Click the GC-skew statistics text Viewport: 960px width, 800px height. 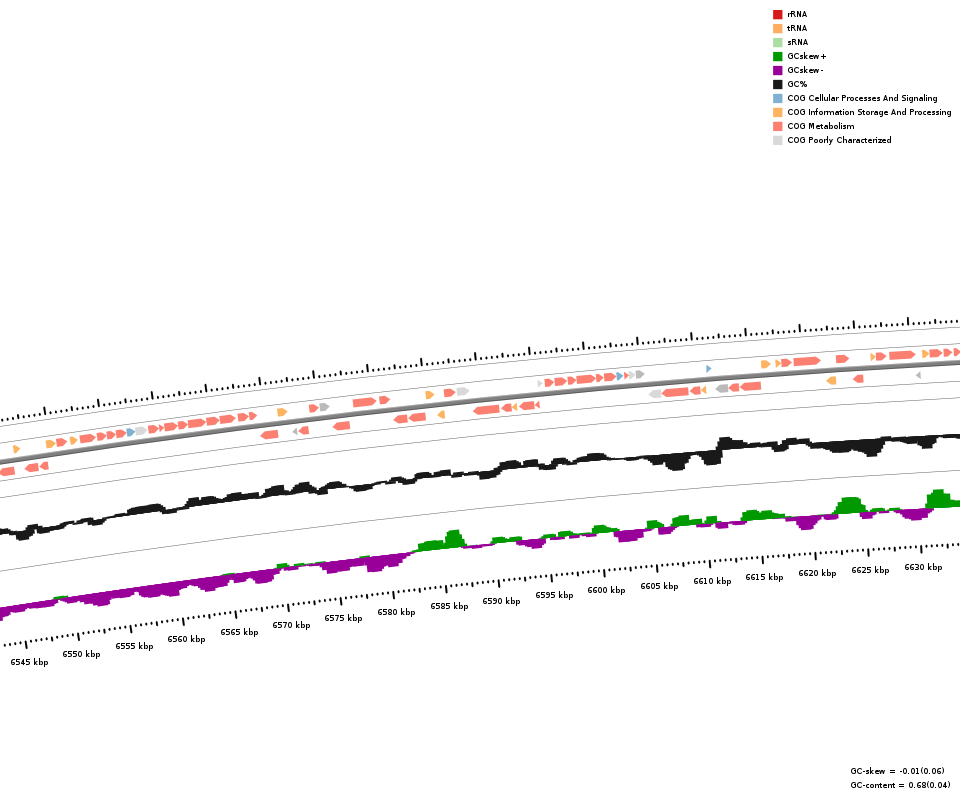897,771
